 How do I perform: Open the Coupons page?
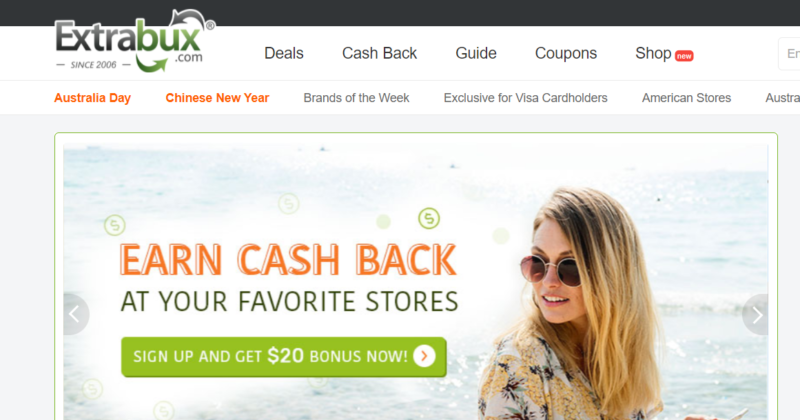(566, 53)
